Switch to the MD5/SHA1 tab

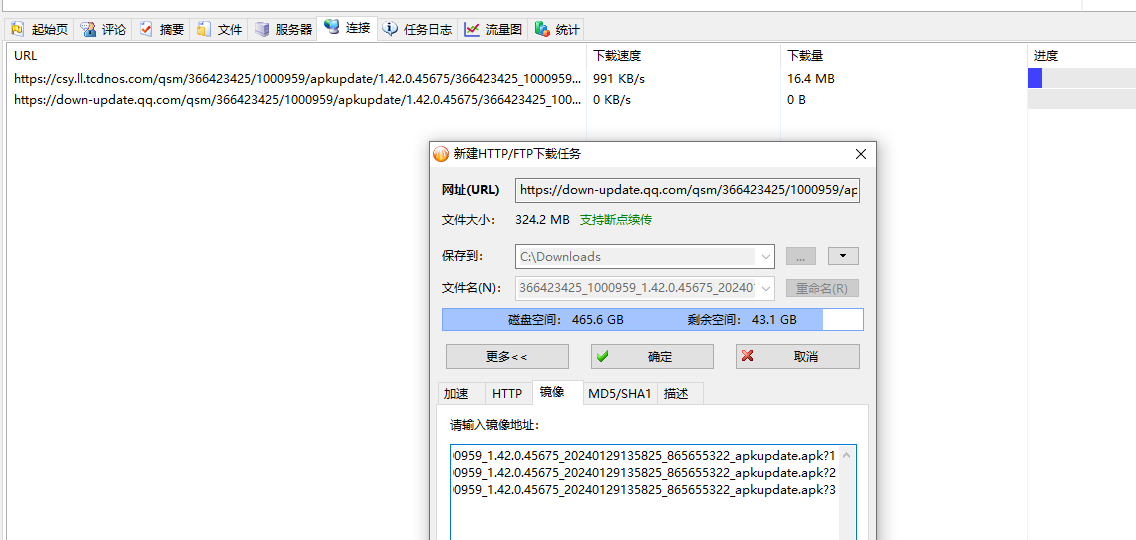click(x=619, y=394)
